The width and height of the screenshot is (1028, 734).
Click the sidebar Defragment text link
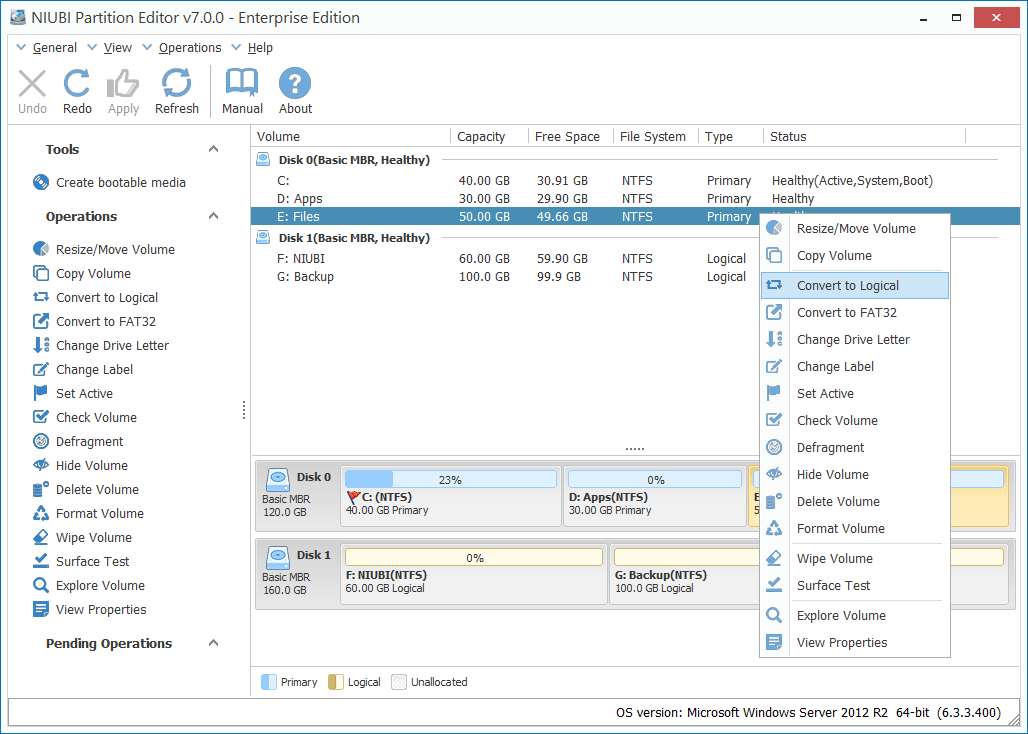point(89,442)
